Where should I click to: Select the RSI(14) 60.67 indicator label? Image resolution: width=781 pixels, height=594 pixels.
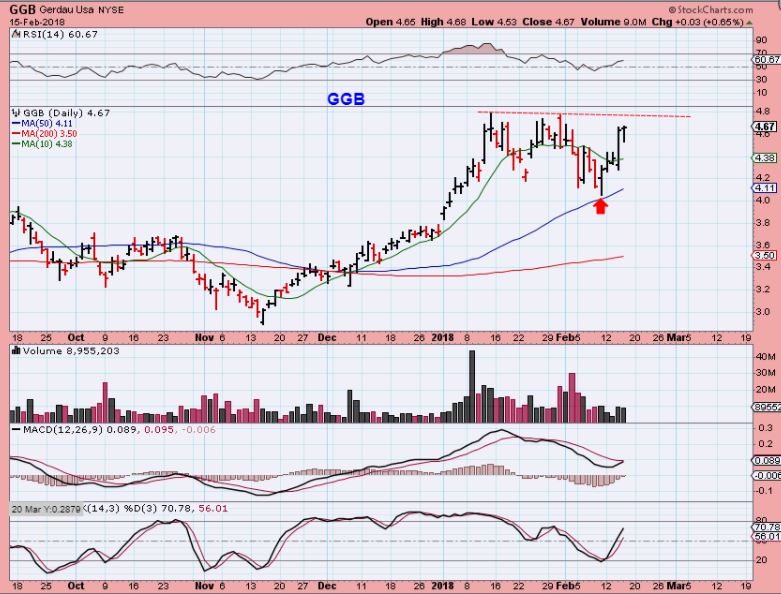pos(59,34)
